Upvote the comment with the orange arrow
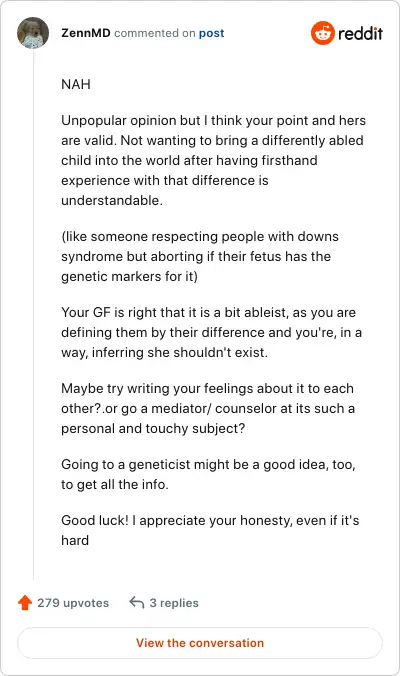400x676 pixels. (x=25, y=602)
